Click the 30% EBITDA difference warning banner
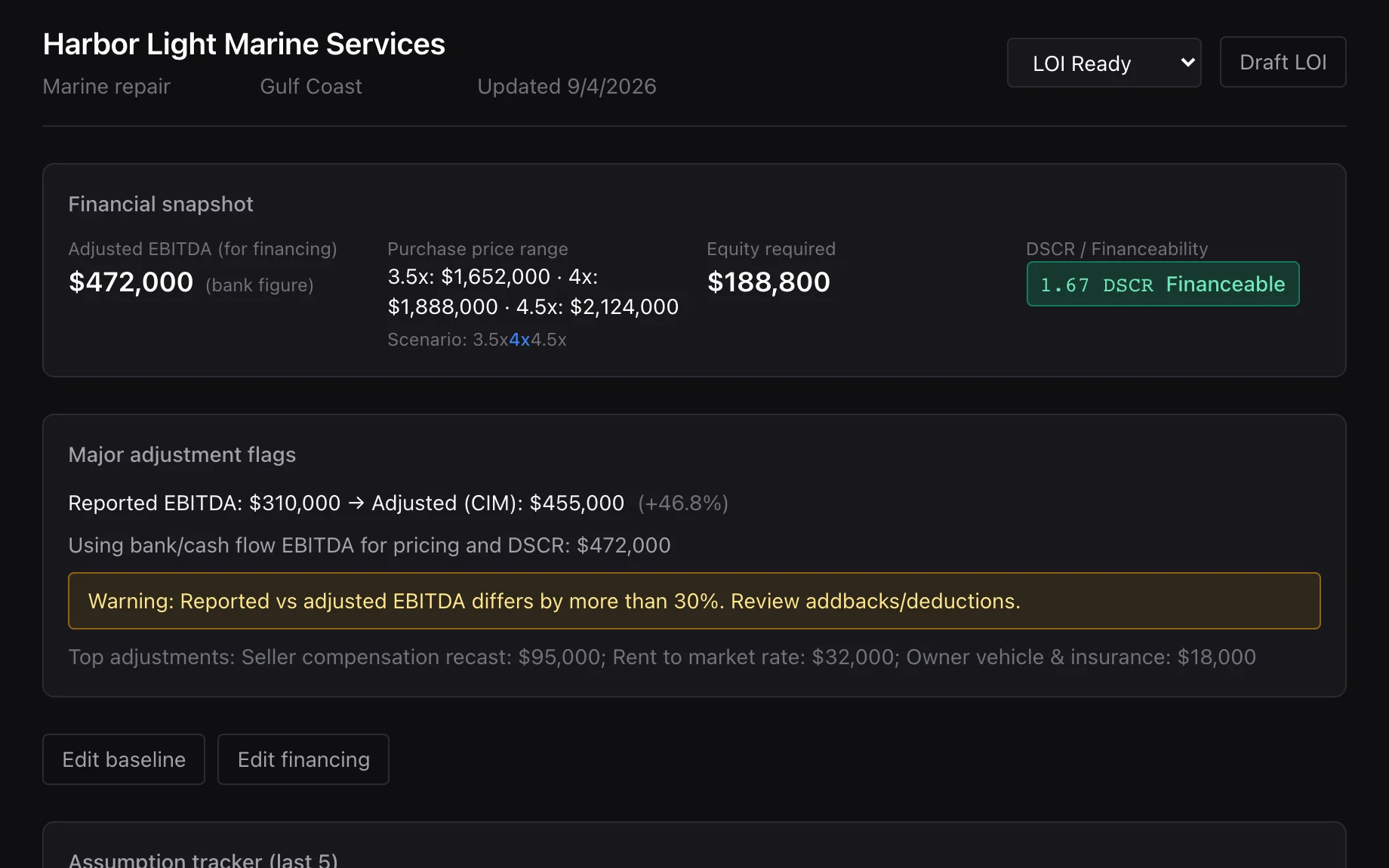This screenshot has height=868, width=1389. pos(694,601)
